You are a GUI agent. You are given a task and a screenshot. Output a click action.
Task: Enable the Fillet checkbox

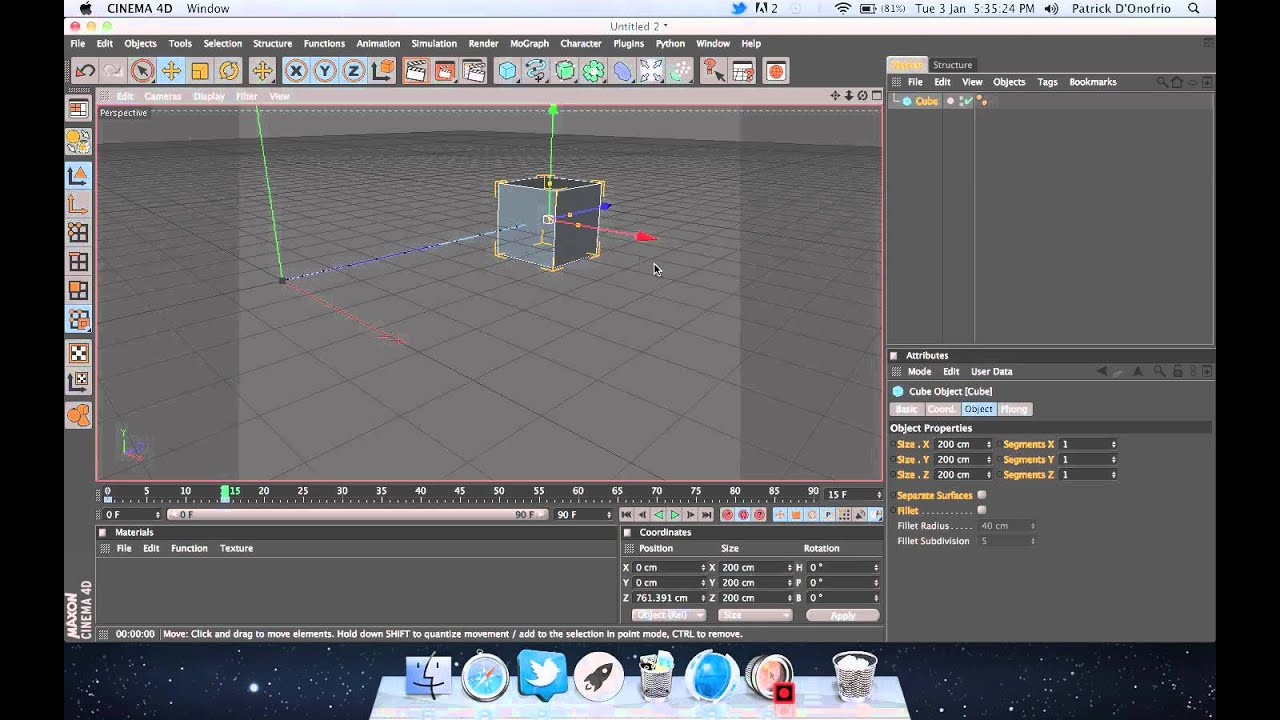click(982, 510)
